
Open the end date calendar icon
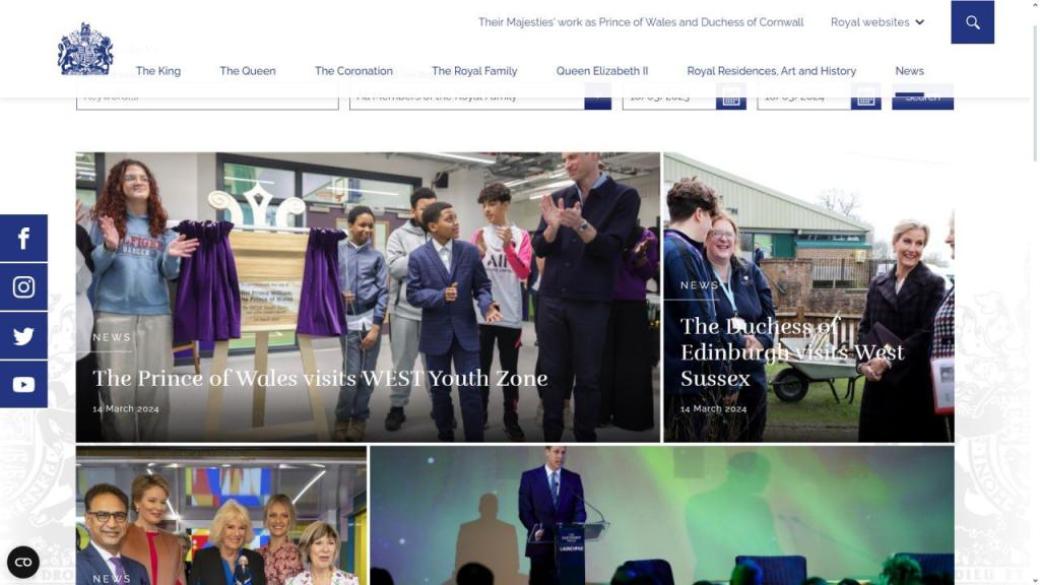[866, 99]
